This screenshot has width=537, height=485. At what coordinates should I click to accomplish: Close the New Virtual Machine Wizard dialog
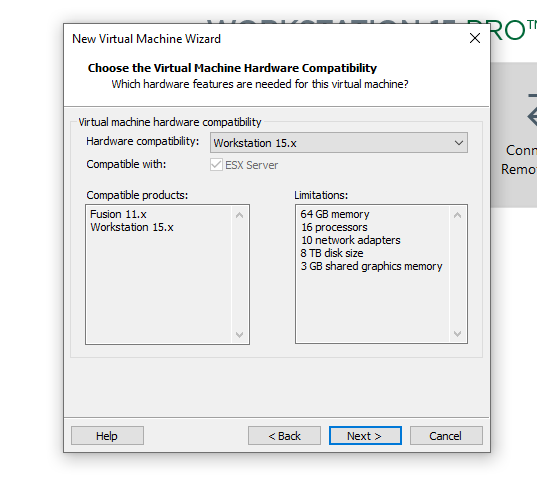click(x=475, y=38)
